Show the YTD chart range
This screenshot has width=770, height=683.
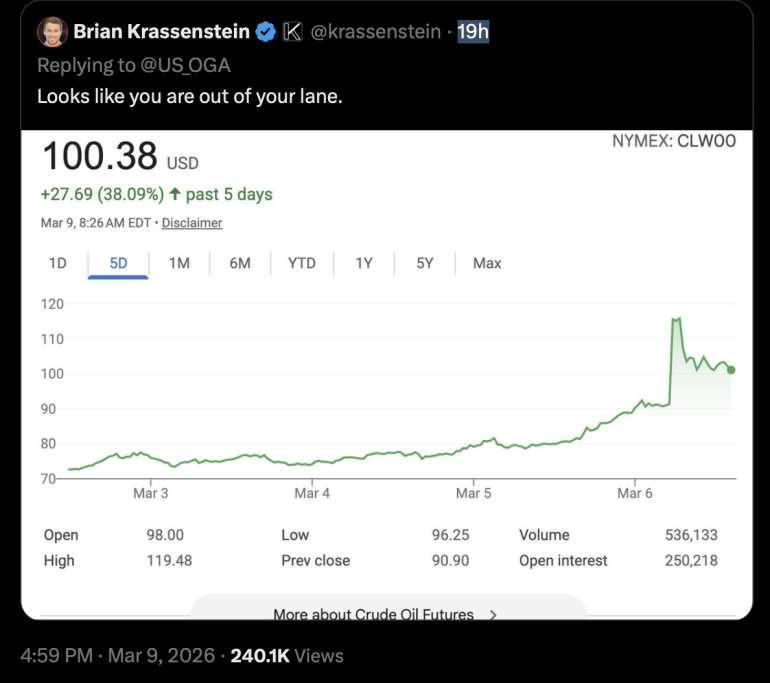pyautogui.click(x=302, y=263)
